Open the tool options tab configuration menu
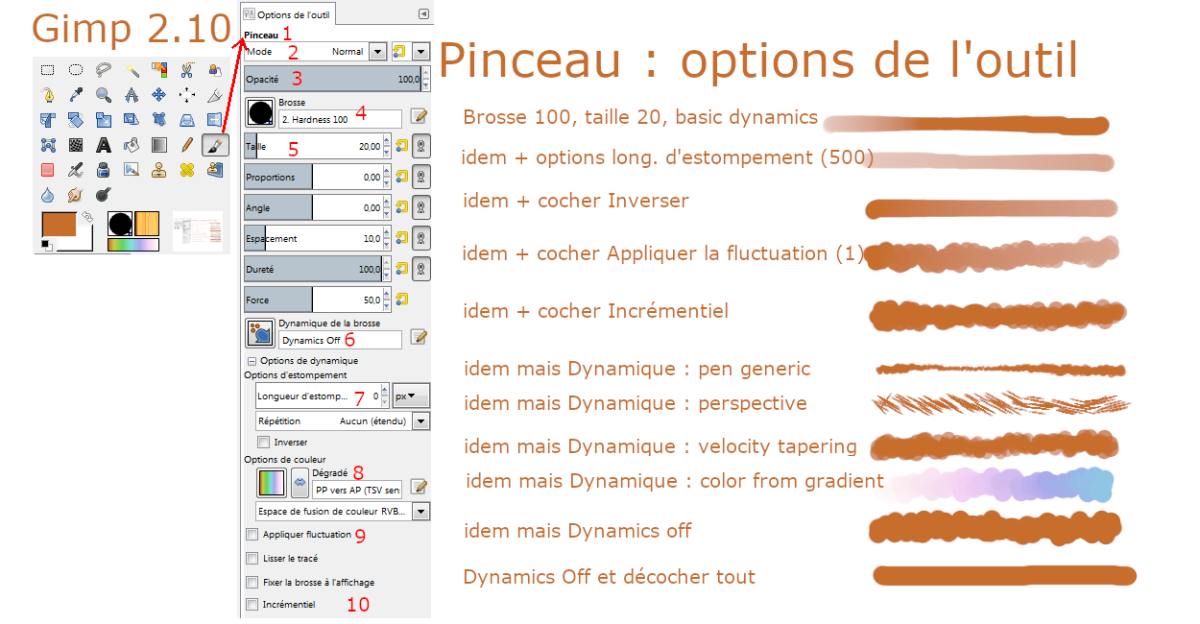1200x624 pixels. [423, 14]
